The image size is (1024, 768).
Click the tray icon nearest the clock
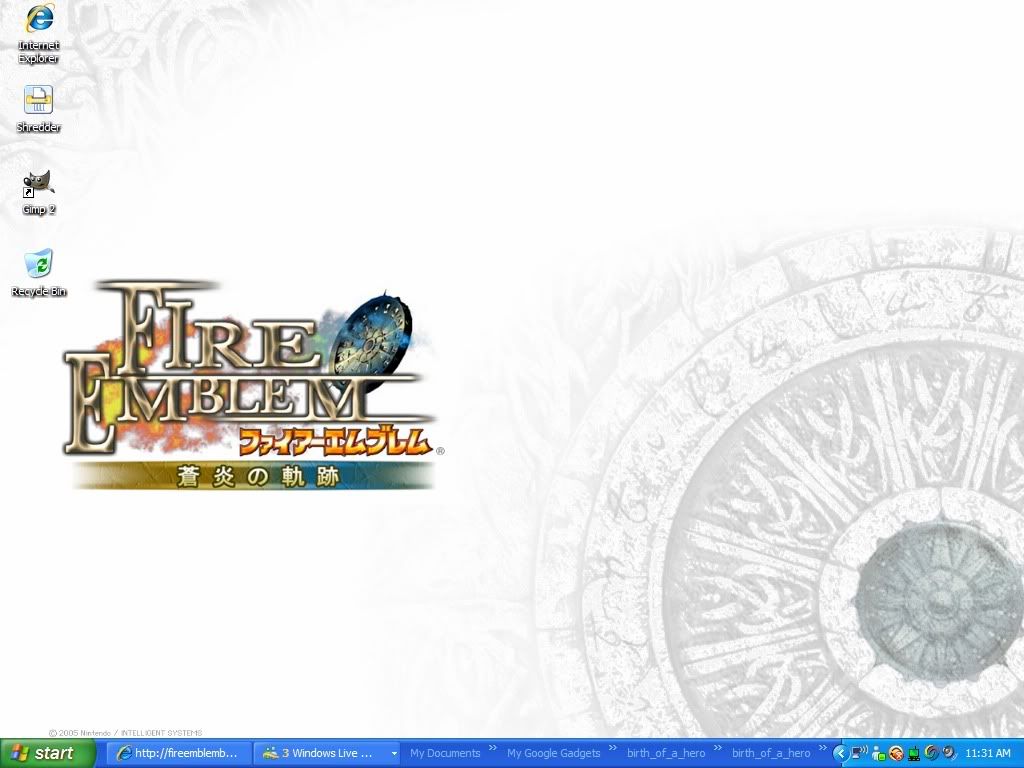point(949,753)
